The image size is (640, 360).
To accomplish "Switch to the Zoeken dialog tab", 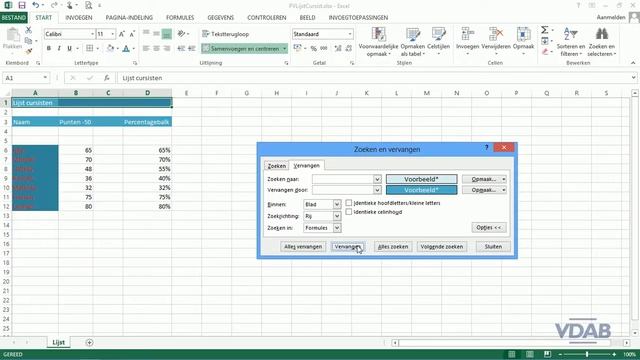I will pos(276,166).
